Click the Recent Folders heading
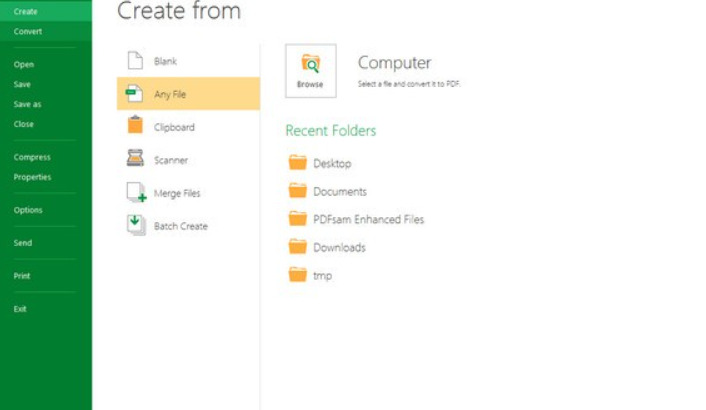 pyautogui.click(x=330, y=131)
